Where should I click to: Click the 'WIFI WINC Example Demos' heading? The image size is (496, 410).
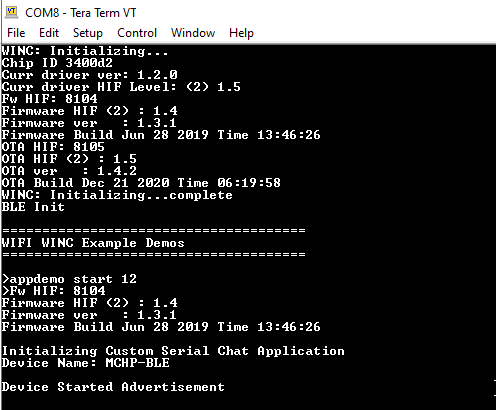point(93,243)
